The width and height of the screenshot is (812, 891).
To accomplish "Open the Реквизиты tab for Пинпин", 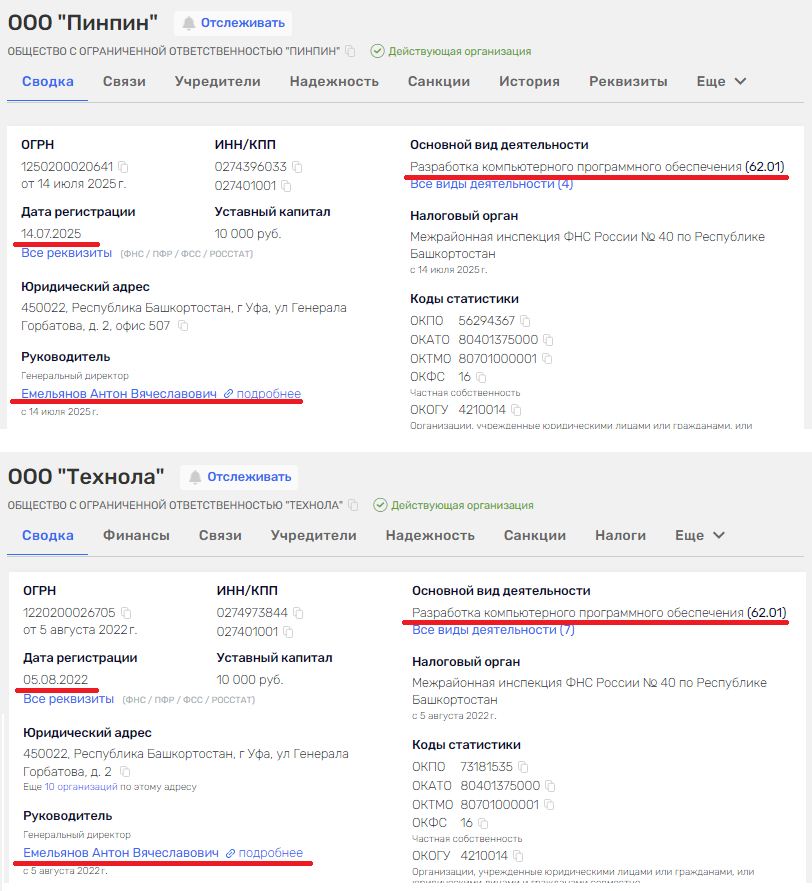I will tap(627, 82).
